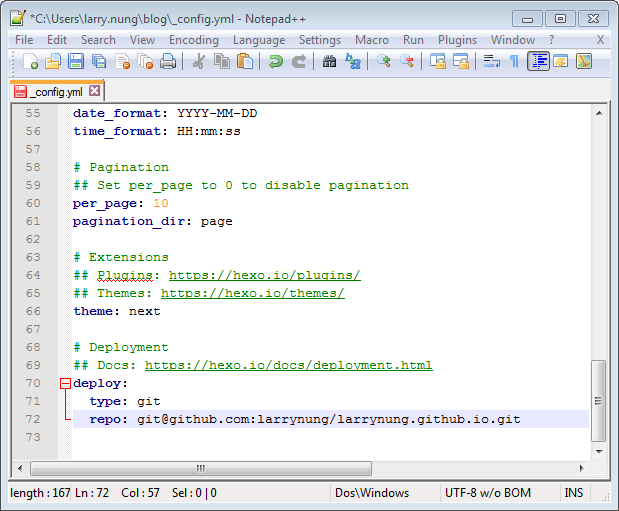Open a file with the folder icon
Image resolution: width=619 pixels, height=511 pixels.
53,62
